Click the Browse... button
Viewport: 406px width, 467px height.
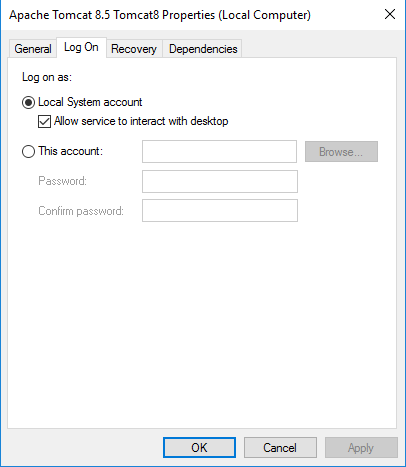[341, 152]
